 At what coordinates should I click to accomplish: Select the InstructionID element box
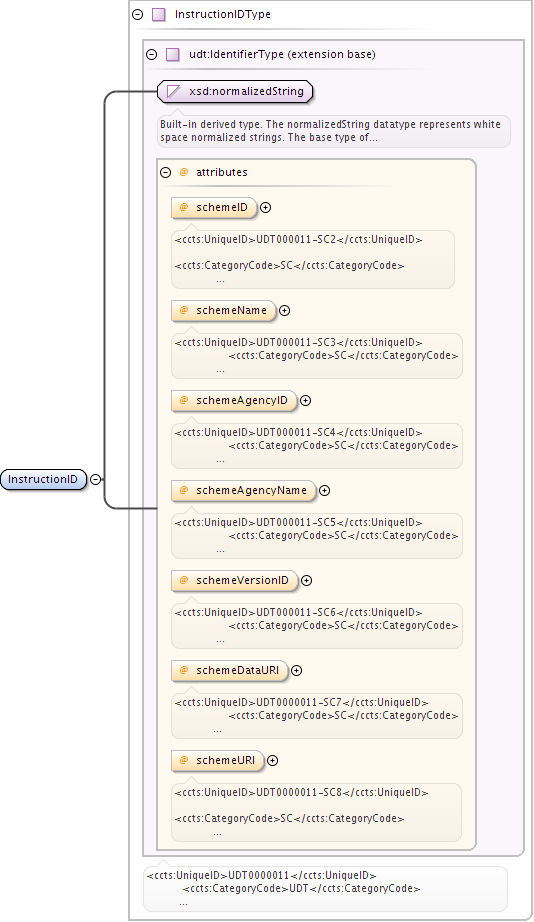click(44, 479)
